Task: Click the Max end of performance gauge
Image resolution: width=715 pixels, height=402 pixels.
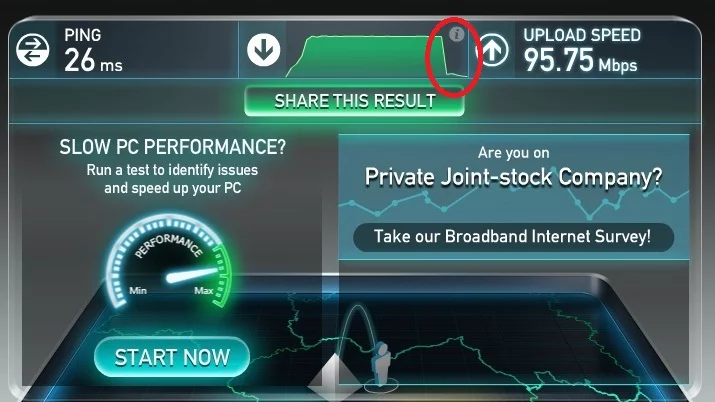Action: [203, 291]
